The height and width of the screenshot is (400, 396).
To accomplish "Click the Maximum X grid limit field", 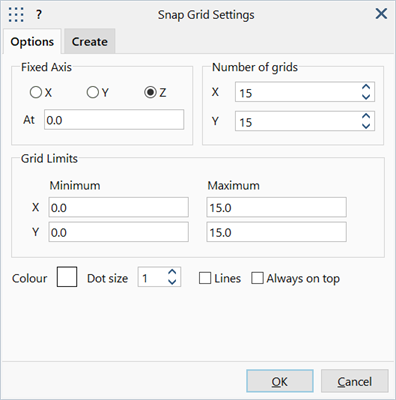I will 276,207.
